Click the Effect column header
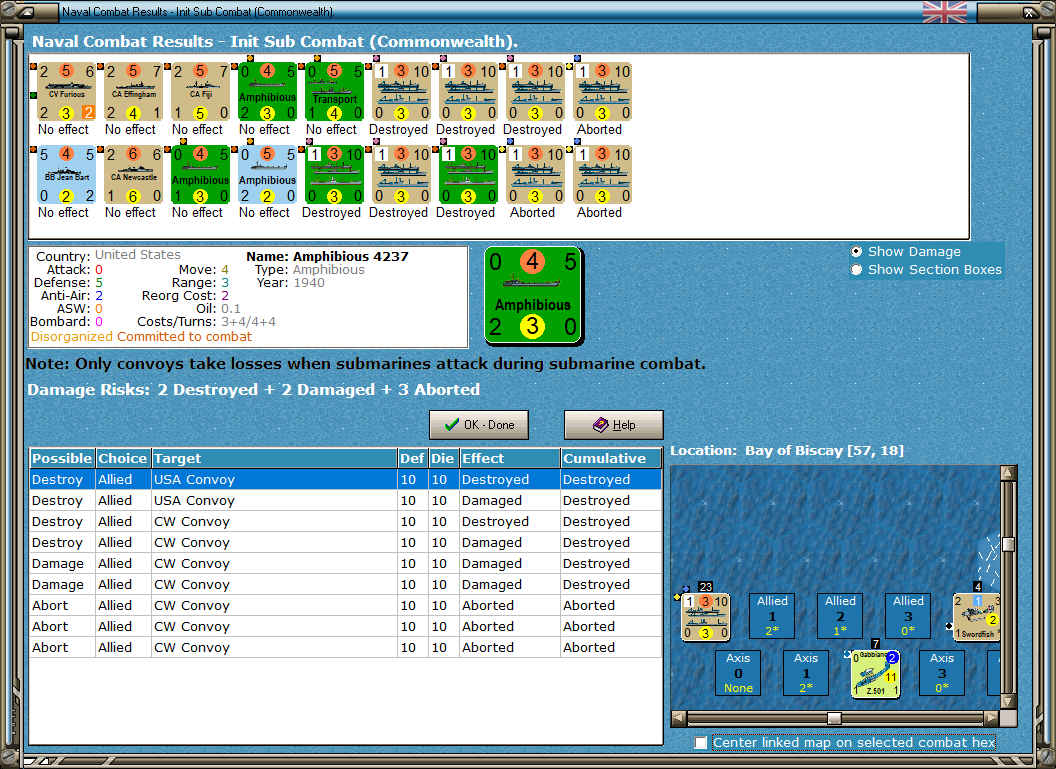1056x769 pixels. [x=510, y=458]
